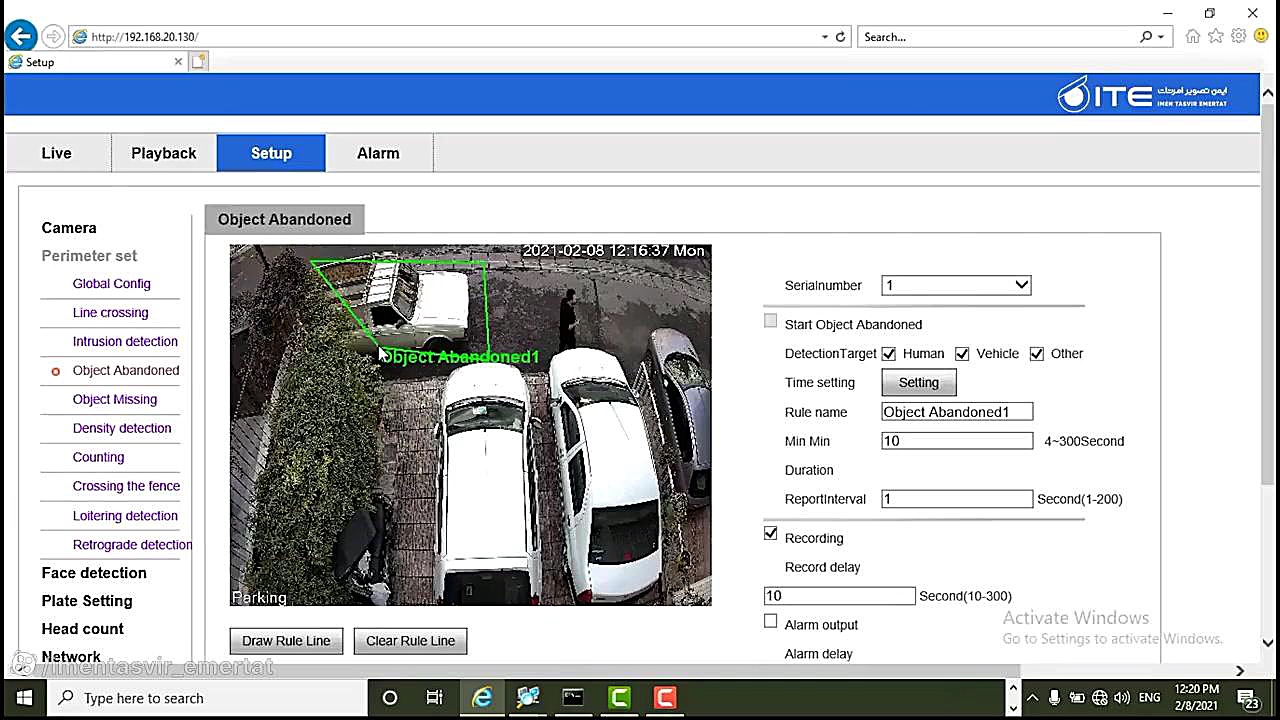The height and width of the screenshot is (720, 1280).
Task: Open the browser Home page icon
Action: click(1192, 37)
